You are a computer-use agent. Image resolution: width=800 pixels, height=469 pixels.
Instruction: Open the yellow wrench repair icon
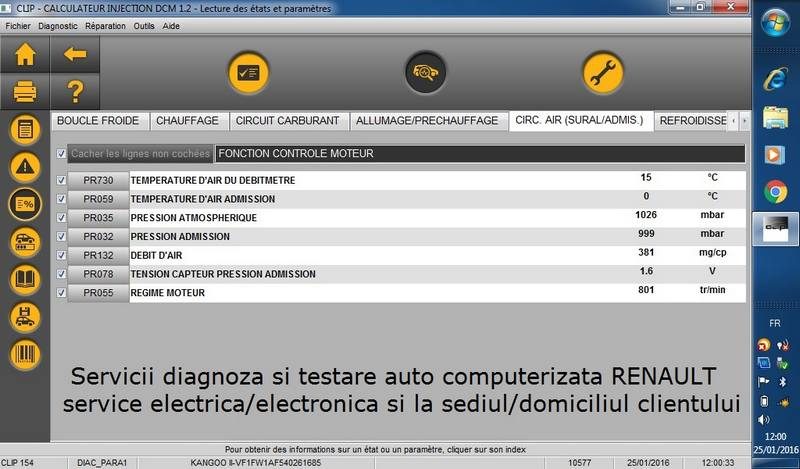603,72
